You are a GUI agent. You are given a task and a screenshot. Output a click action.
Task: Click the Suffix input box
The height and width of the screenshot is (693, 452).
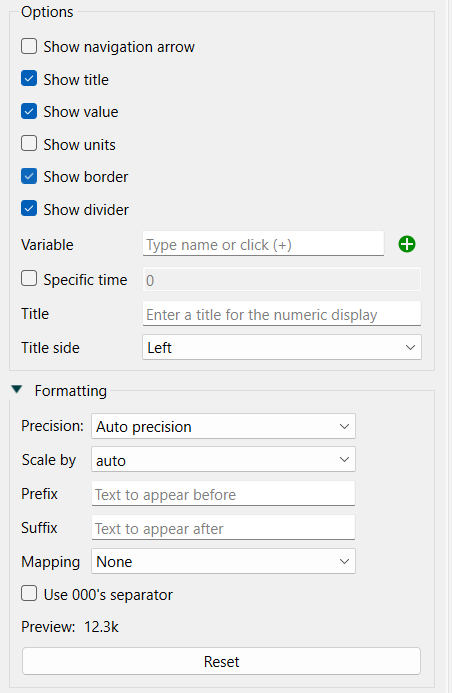tap(223, 528)
